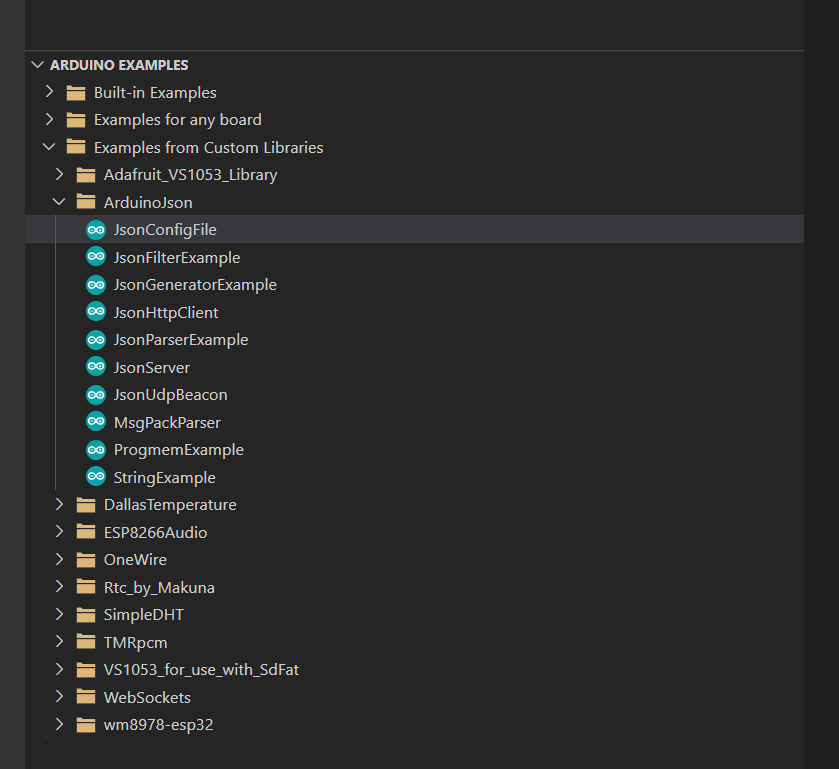
Task: Collapse the ArduinoJson folder chevron
Action: pos(59,202)
